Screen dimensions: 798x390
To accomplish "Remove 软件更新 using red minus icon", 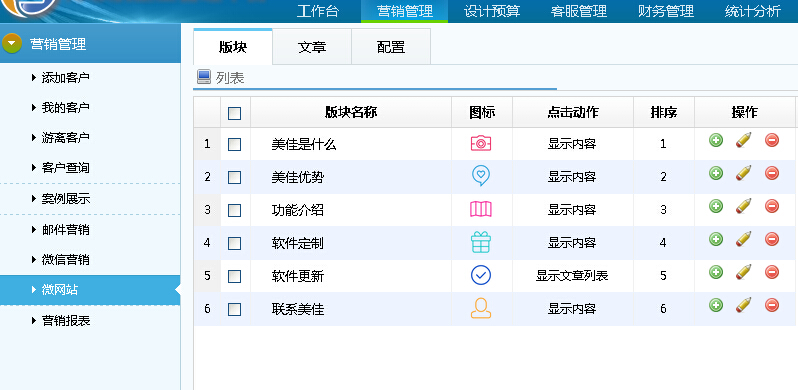I will click(772, 272).
